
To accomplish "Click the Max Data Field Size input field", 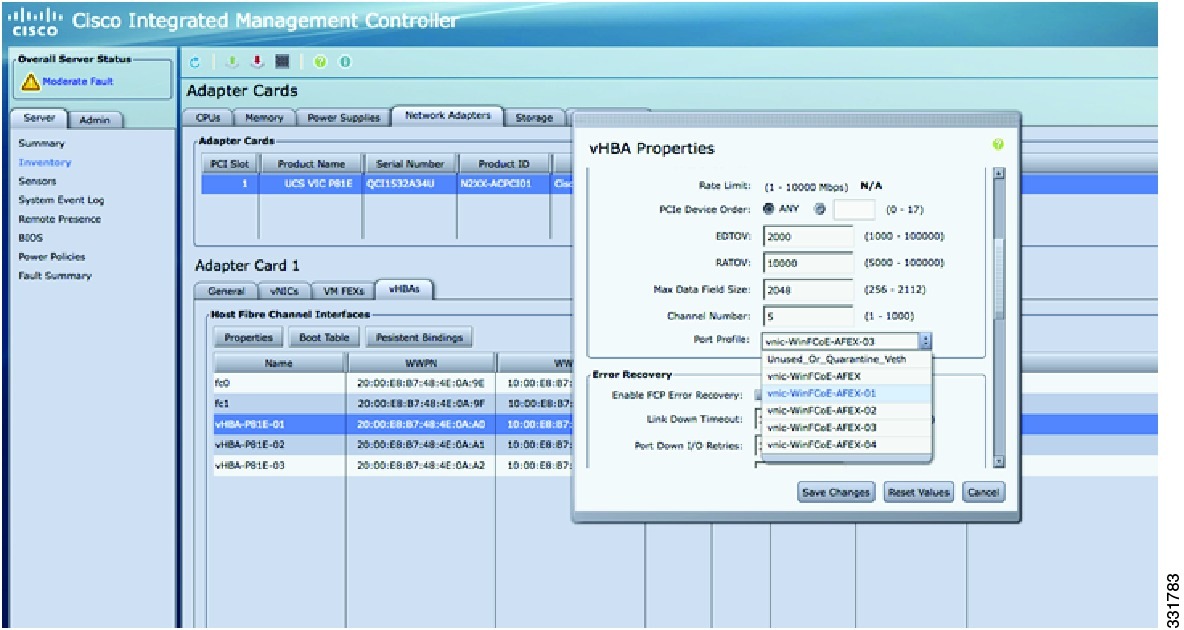I will click(x=808, y=289).
